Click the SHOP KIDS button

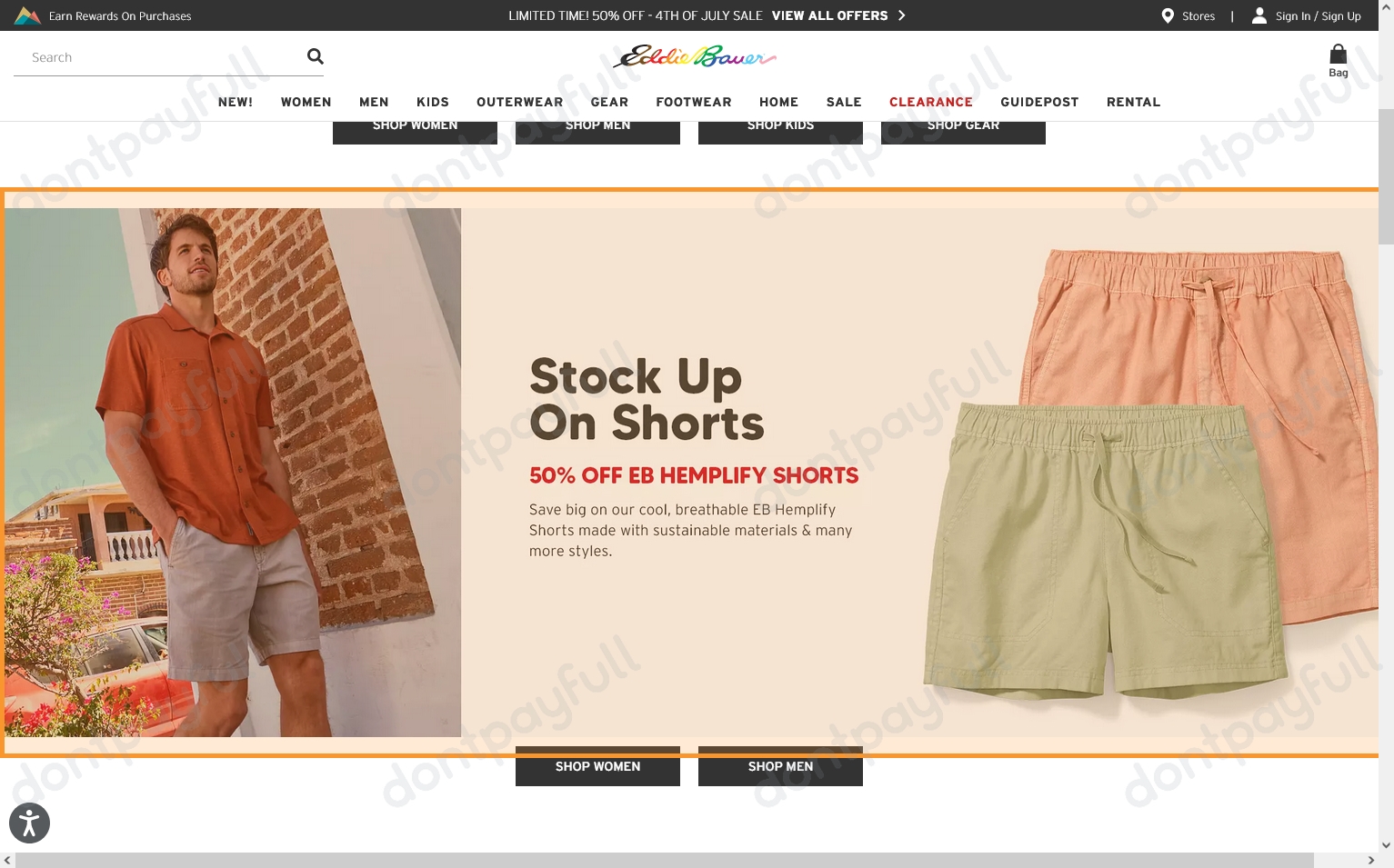click(x=779, y=125)
